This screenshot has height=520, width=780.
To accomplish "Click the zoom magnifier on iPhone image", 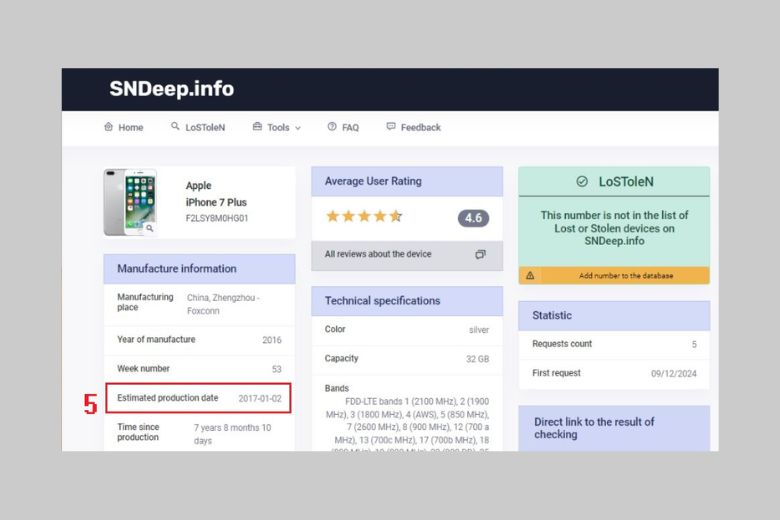I will 149,228.
